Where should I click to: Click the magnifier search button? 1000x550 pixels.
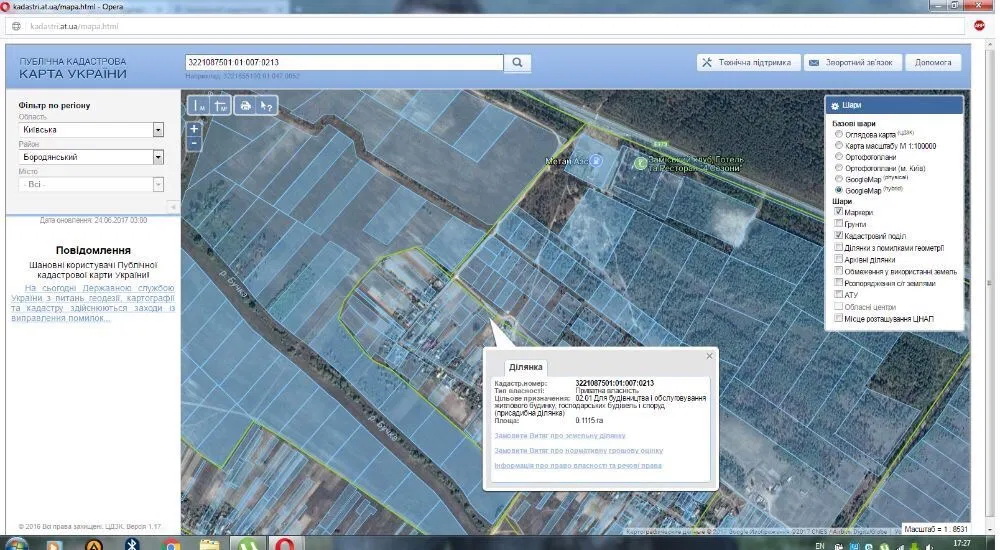tap(517, 62)
